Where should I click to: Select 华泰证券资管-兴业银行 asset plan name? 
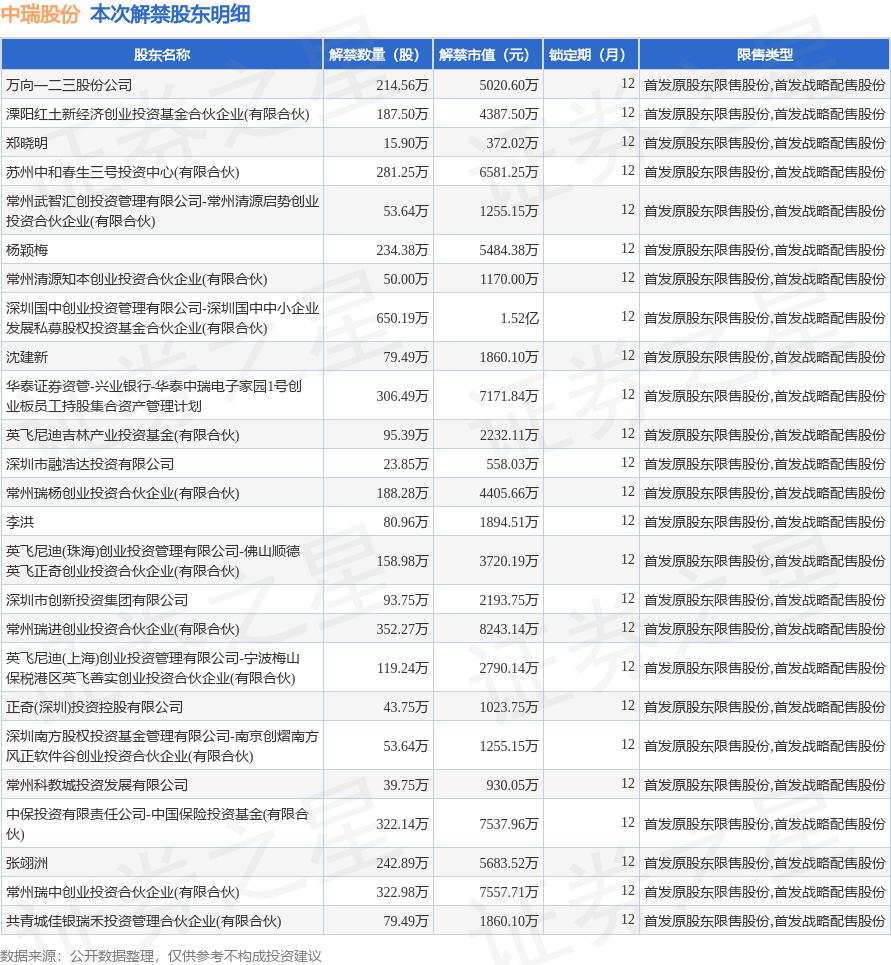(154, 396)
